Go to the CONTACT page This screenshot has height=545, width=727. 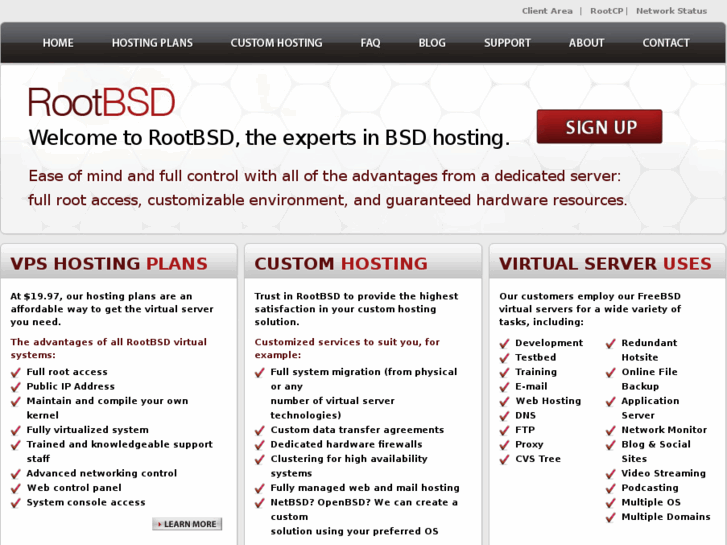[666, 43]
